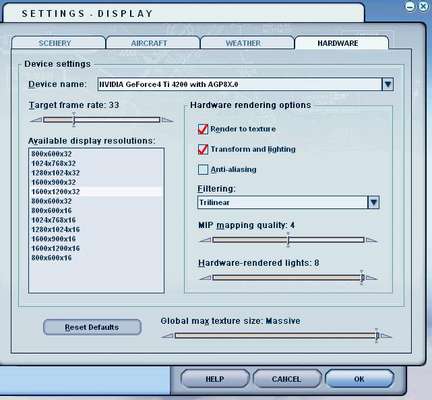Open the Device name dropdown arrow
The image size is (432, 400).
tap(388, 84)
